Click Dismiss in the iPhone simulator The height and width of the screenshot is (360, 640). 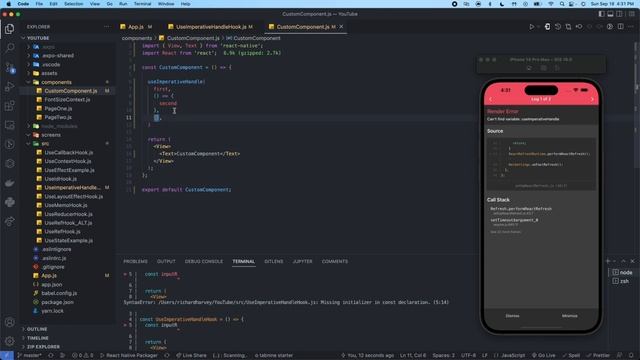click(x=513, y=316)
